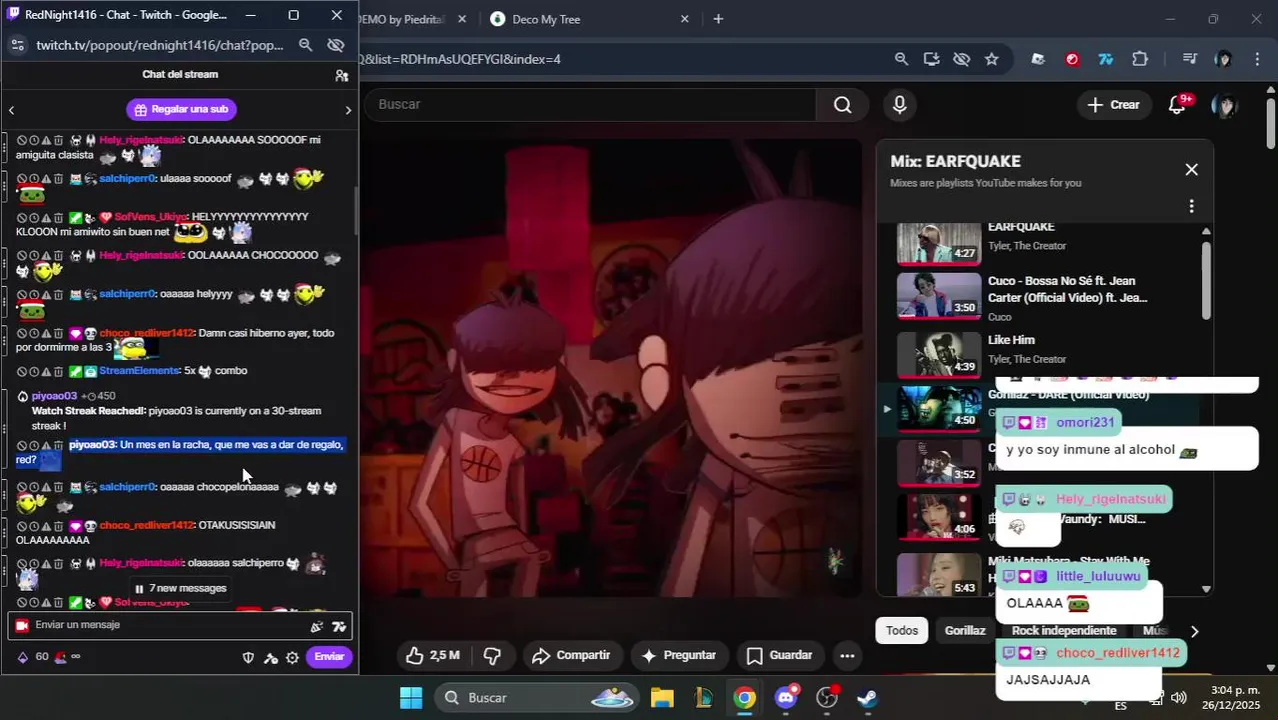Play EARFQUAKE thumbnail in mix list
1278x720 pixels.
[x=938, y=243]
